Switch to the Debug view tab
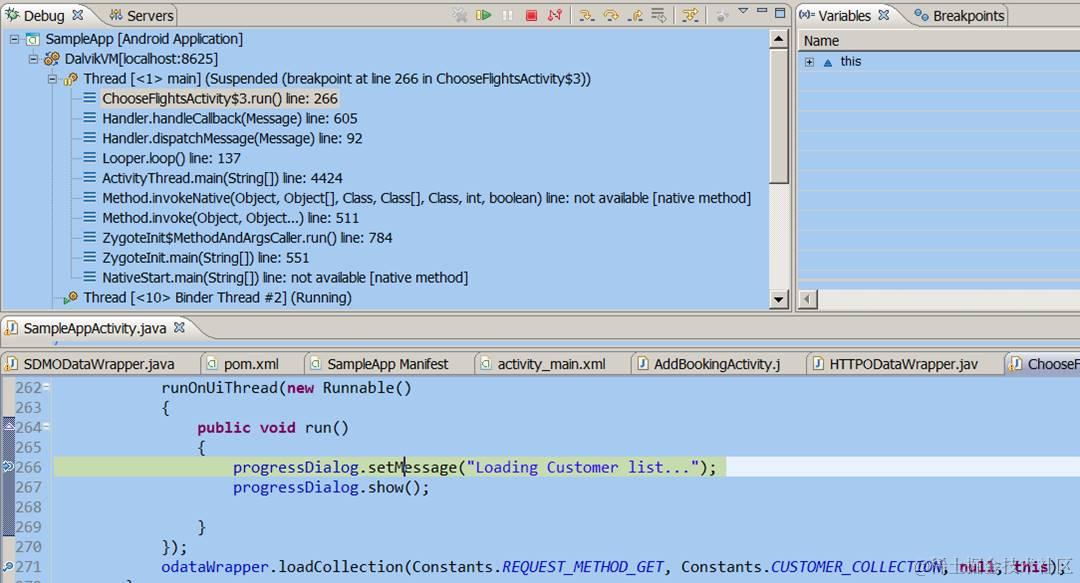The height and width of the screenshot is (583, 1080). (x=44, y=15)
